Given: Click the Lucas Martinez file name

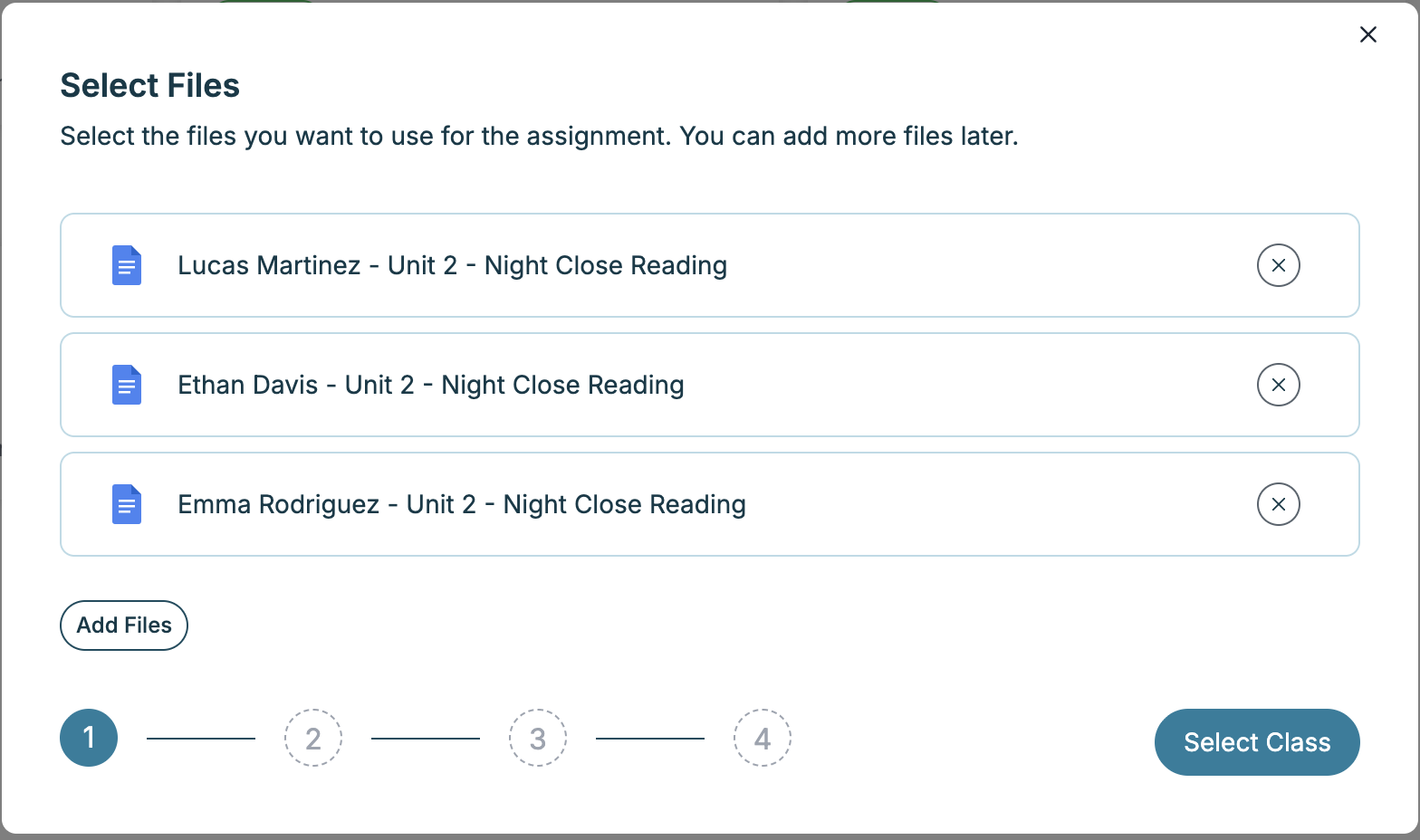Looking at the screenshot, I should 452,265.
